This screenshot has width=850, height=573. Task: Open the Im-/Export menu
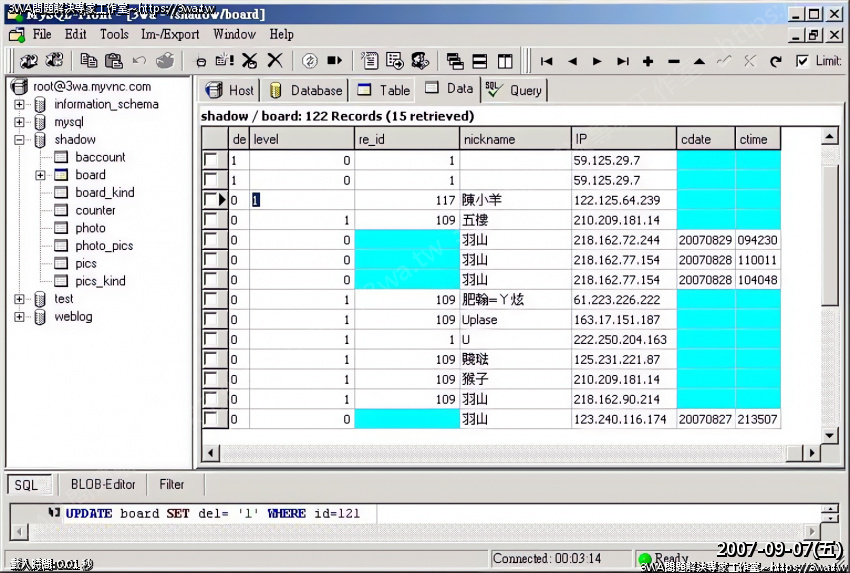[x=170, y=34]
